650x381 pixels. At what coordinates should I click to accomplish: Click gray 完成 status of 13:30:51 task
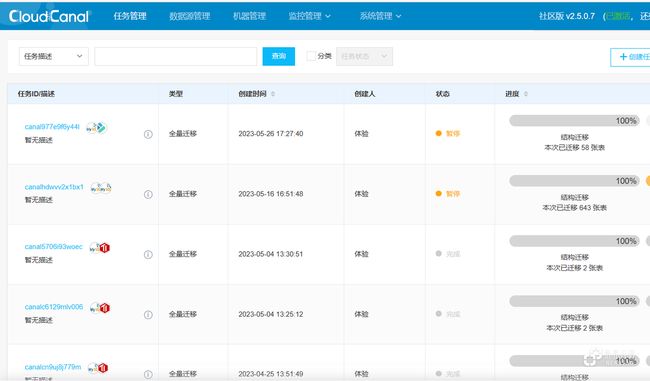[448, 254]
